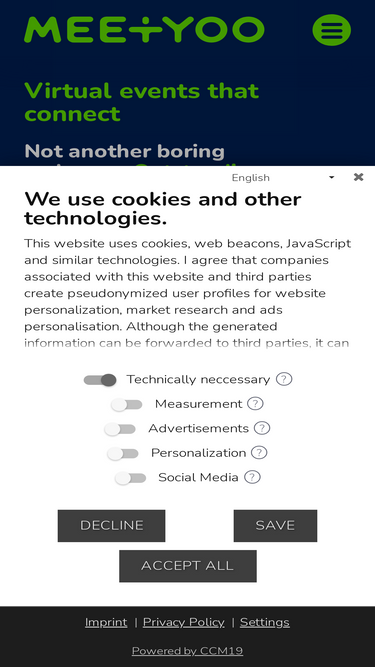Show help for Personalization cookies

pyautogui.click(x=259, y=453)
